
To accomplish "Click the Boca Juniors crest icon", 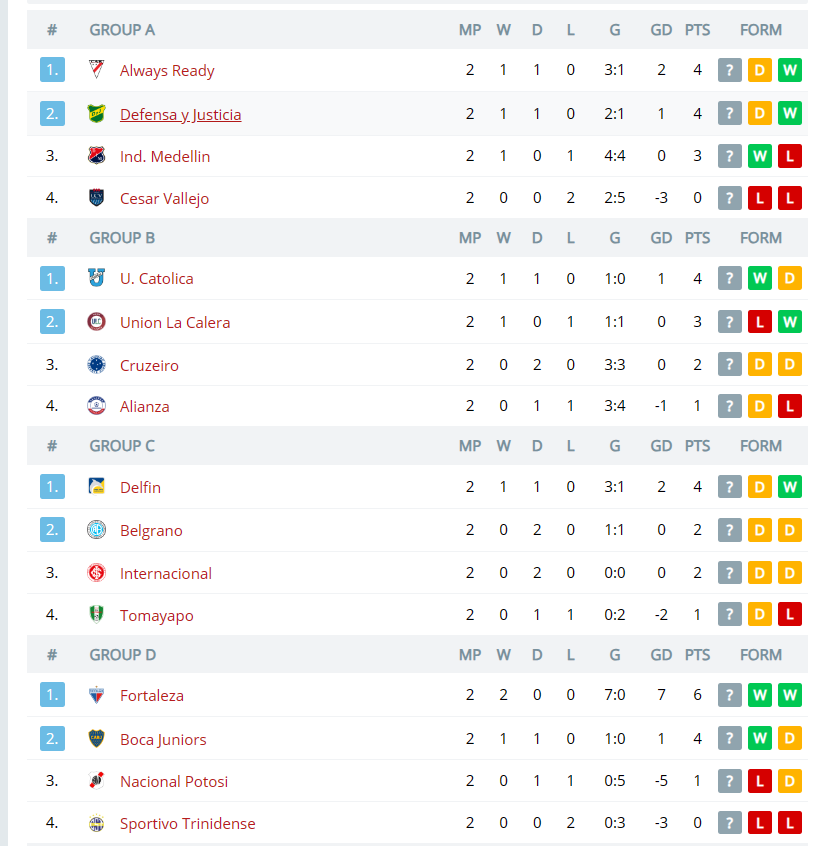I will pyautogui.click(x=97, y=739).
